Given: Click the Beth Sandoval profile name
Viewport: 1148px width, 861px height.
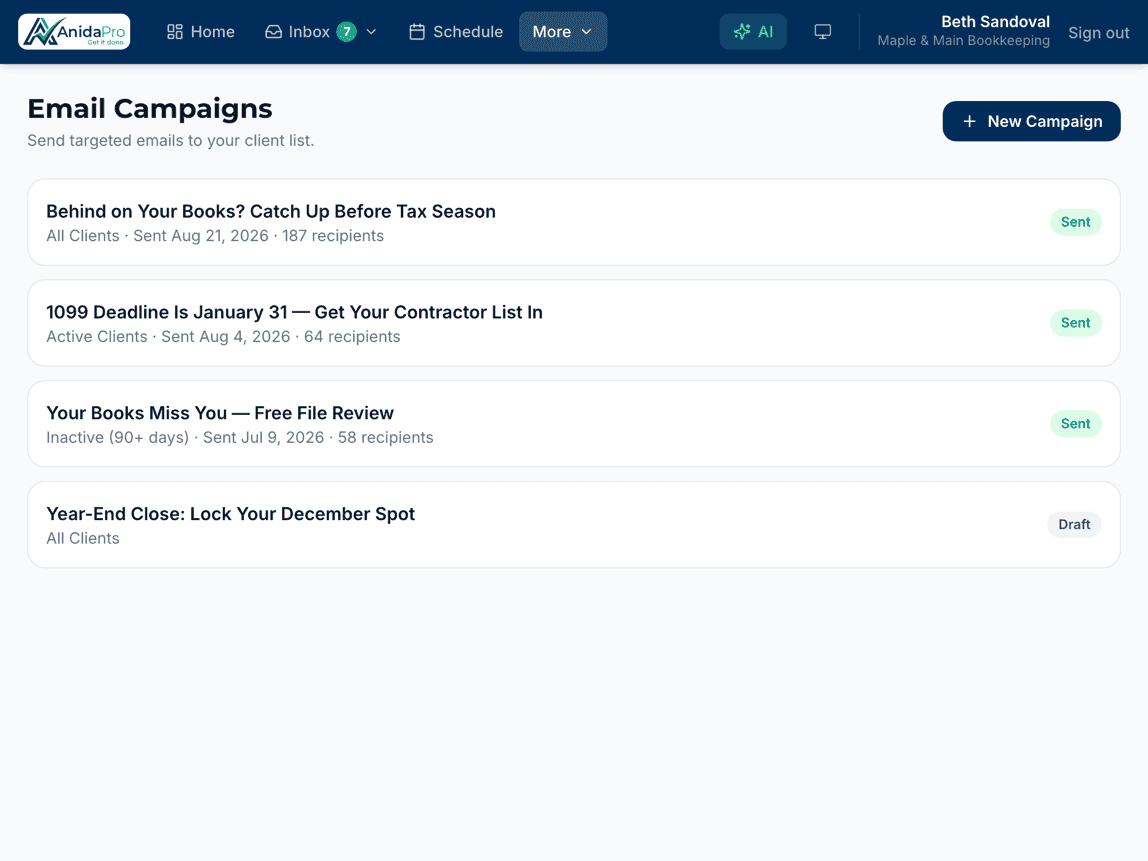Looking at the screenshot, I should point(995,22).
